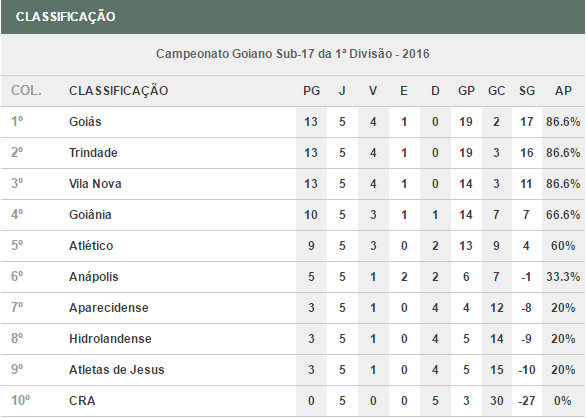The image size is (586, 419).
Task: Click the Aparecidense team name
Action: coord(109,308)
